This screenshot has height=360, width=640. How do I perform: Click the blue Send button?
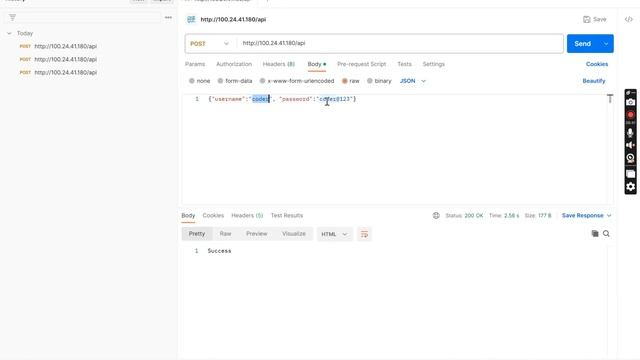(x=582, y=44)
